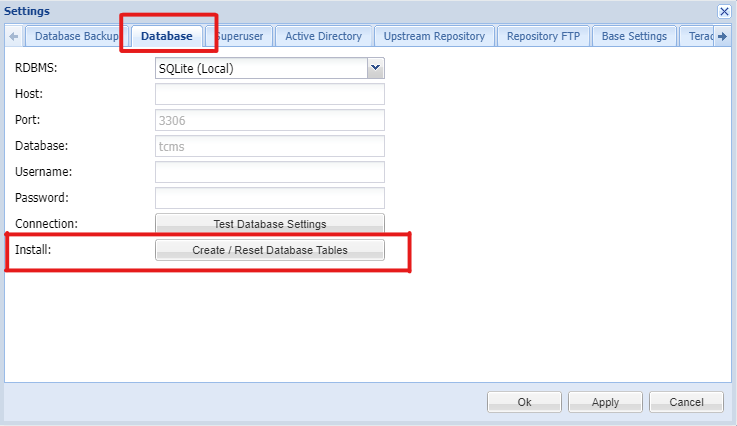737x426 pixels.
Task: Click in the Host input field
Action: pyautogui.click(x=269, y=94)
